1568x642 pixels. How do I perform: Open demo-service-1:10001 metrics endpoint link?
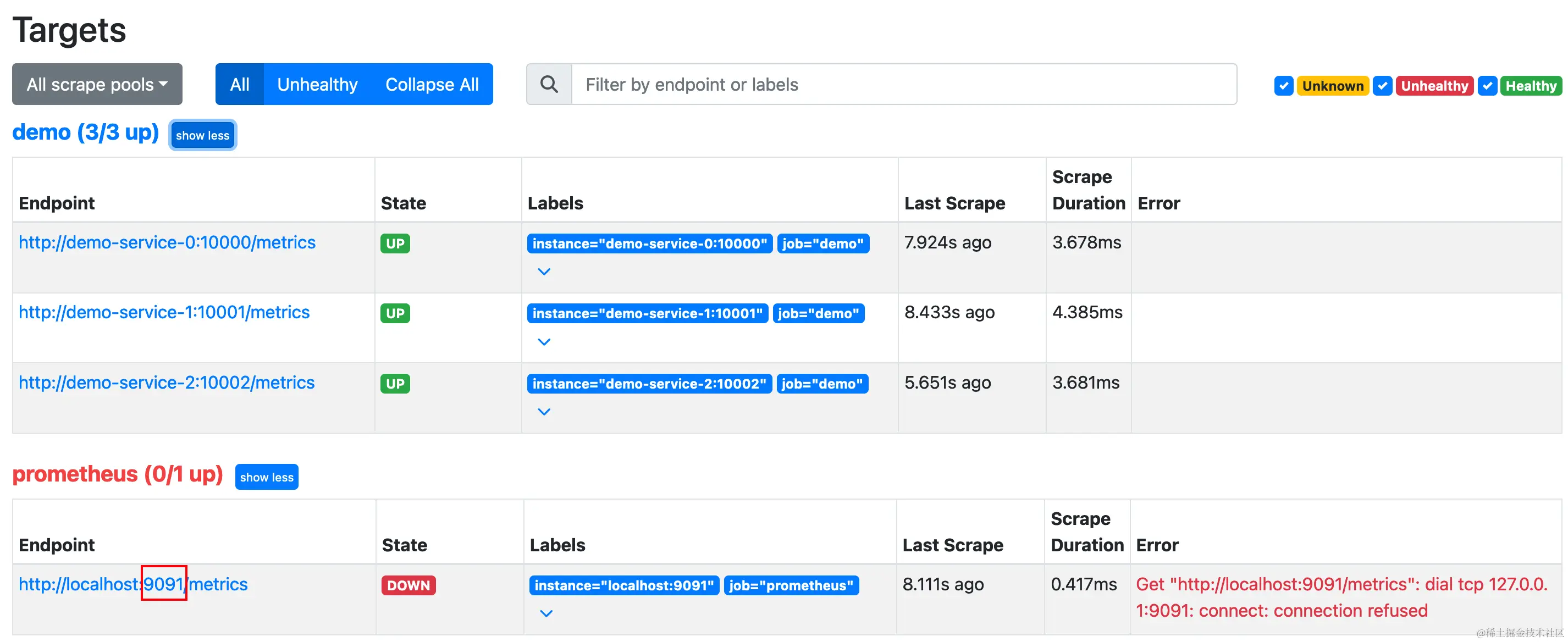click(164, 312)
